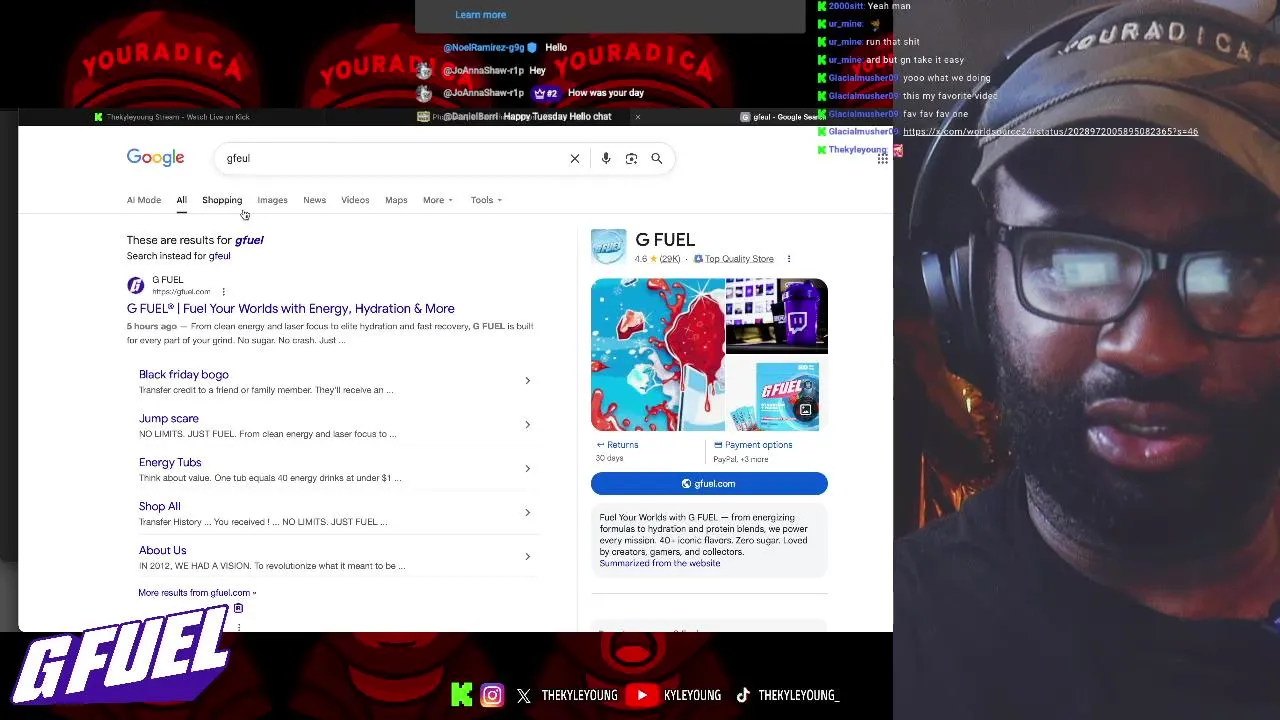Image resolution: width=1280 pixels, height=720 pixels.
Task: Open the G FUEL Fuel Your Worlds result
Action: (290, 309)
